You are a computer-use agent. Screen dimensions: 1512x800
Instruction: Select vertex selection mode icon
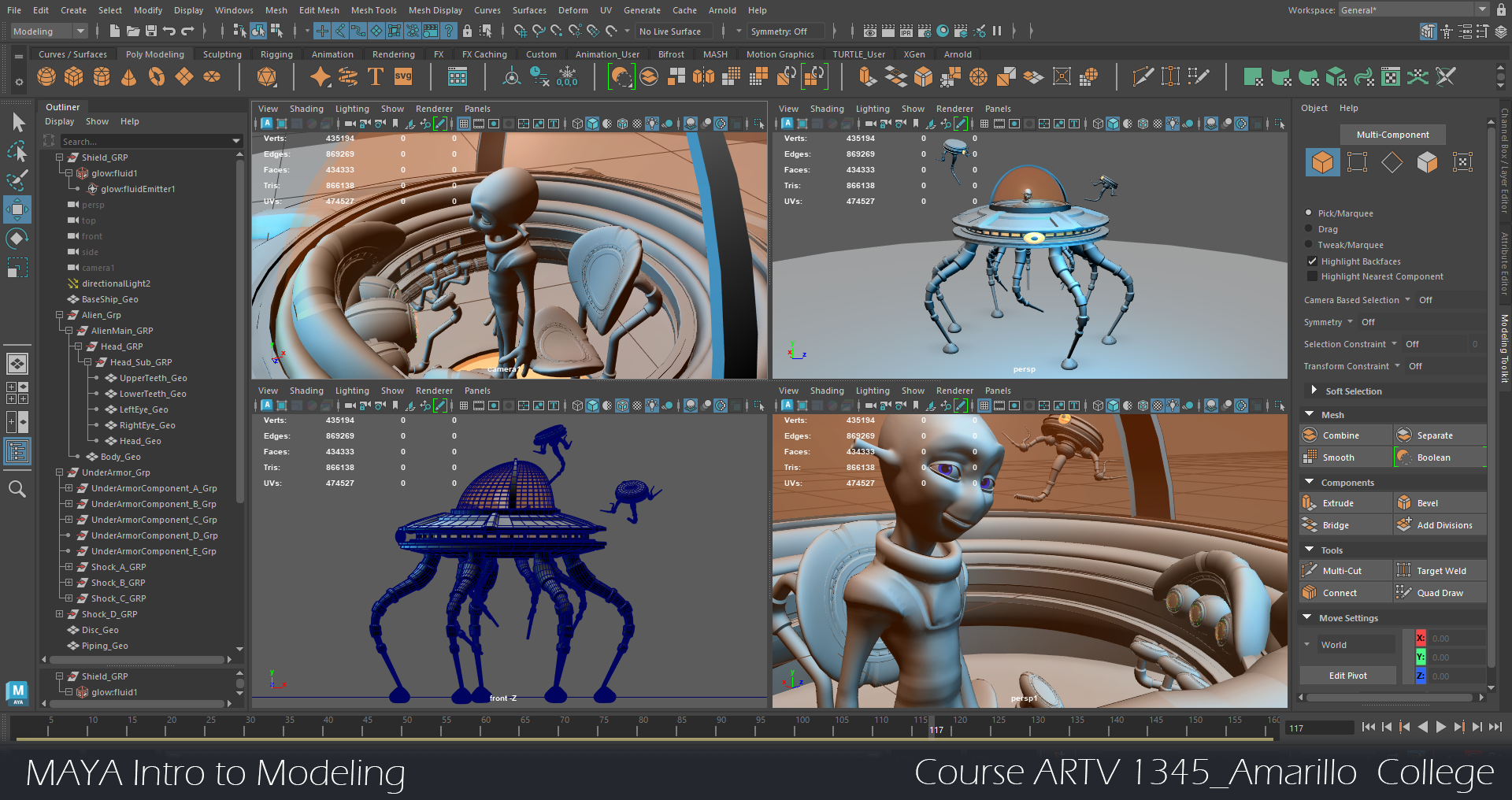tap(1358, 162)
